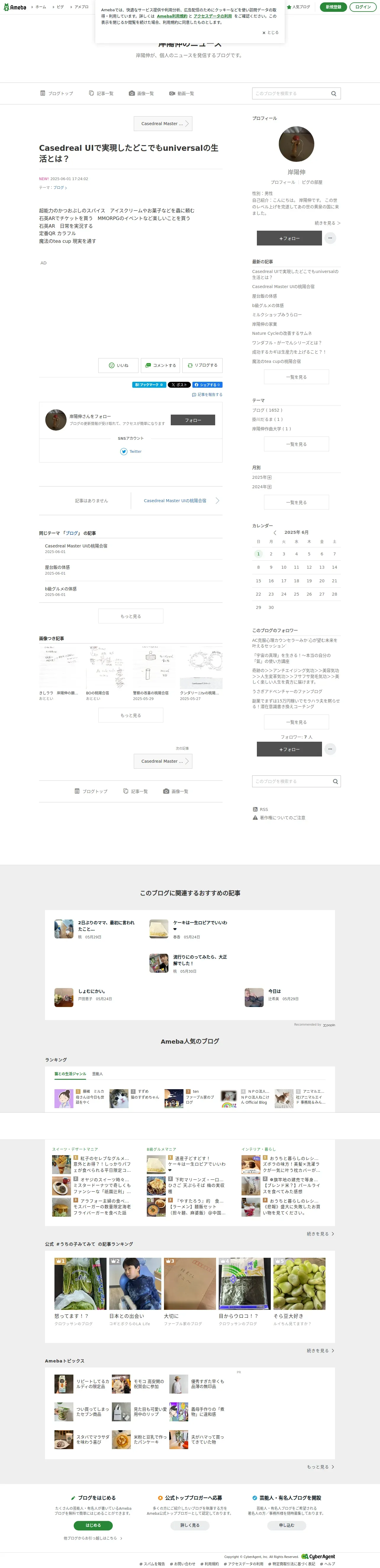Open 屋台飯の体感 in same-theme articles
Image resolution: width=380 pixels, height=1568 pixels.
click(57, 567)
